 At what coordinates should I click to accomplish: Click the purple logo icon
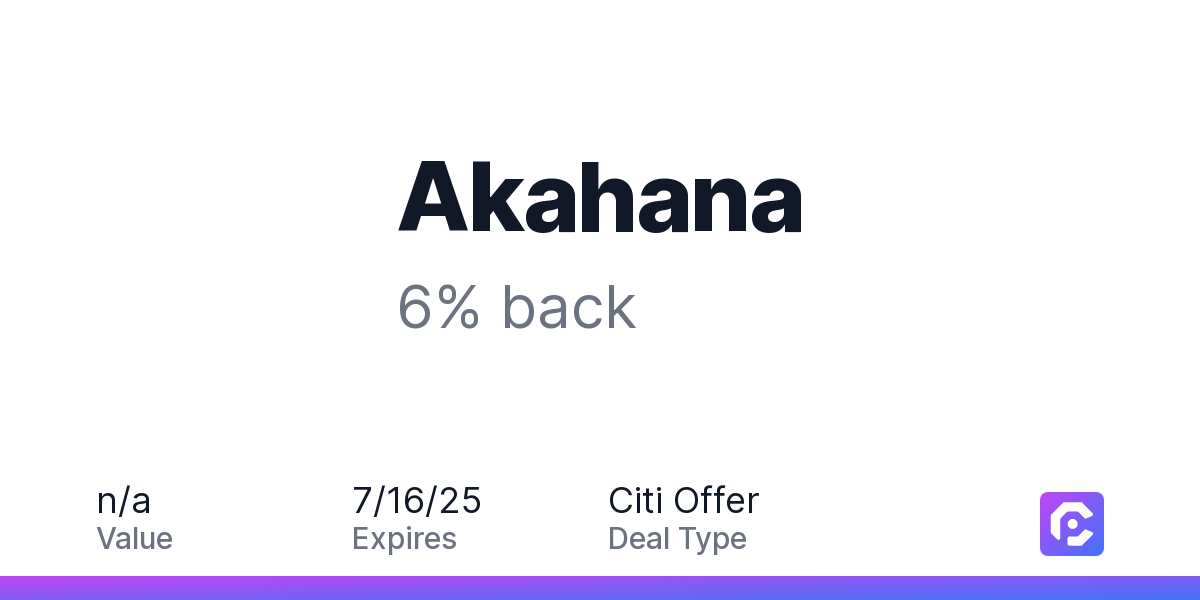pyautogui.click(x=1072, y=524)
